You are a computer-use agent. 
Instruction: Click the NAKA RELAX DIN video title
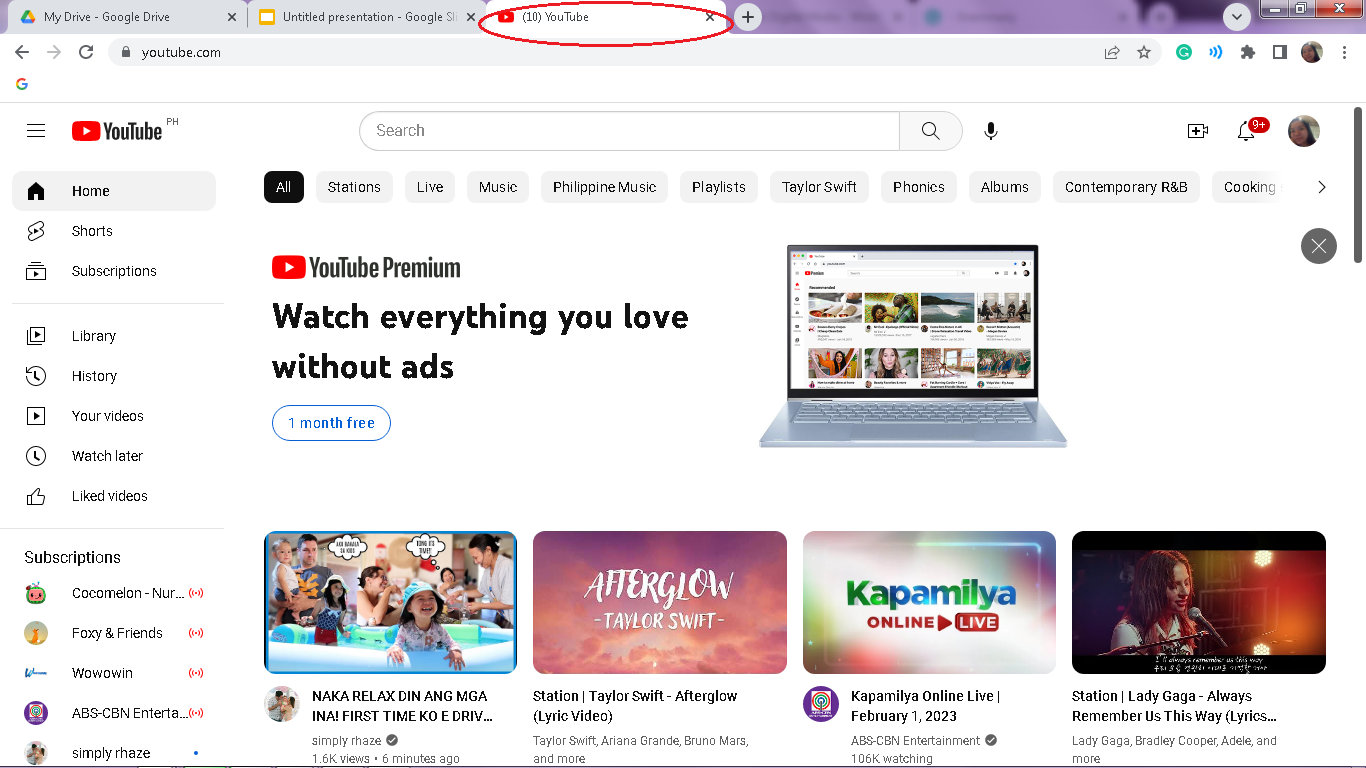coord(402,706)
